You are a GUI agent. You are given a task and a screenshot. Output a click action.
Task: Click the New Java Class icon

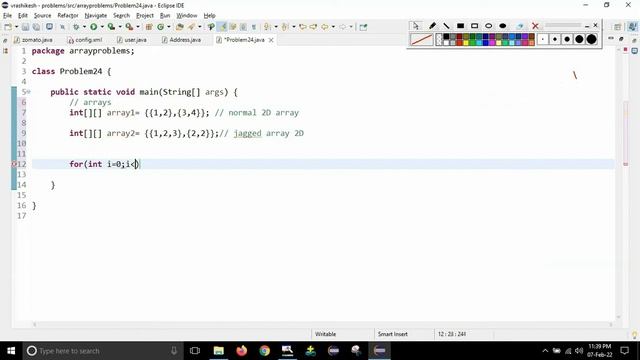click(x=160, y=27)
